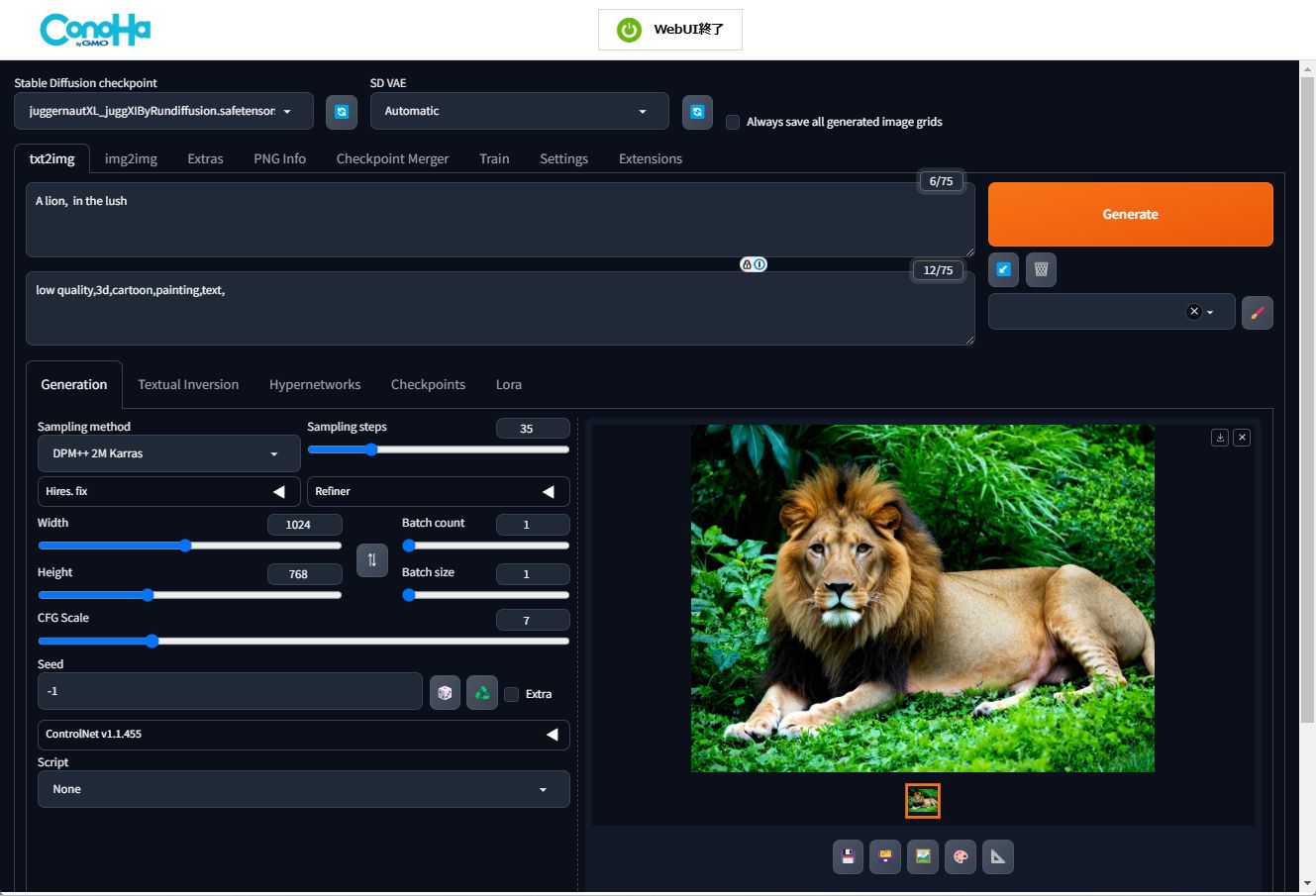Viewport: 1316px width, 896px height.
Task: Click the refresh SD VAE icon
Action: pos(697,112)
